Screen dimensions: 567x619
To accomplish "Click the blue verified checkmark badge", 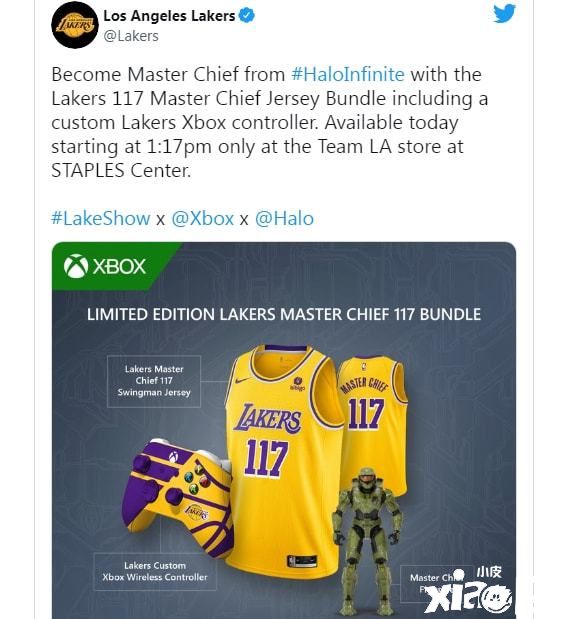I will tap(247, 16).
